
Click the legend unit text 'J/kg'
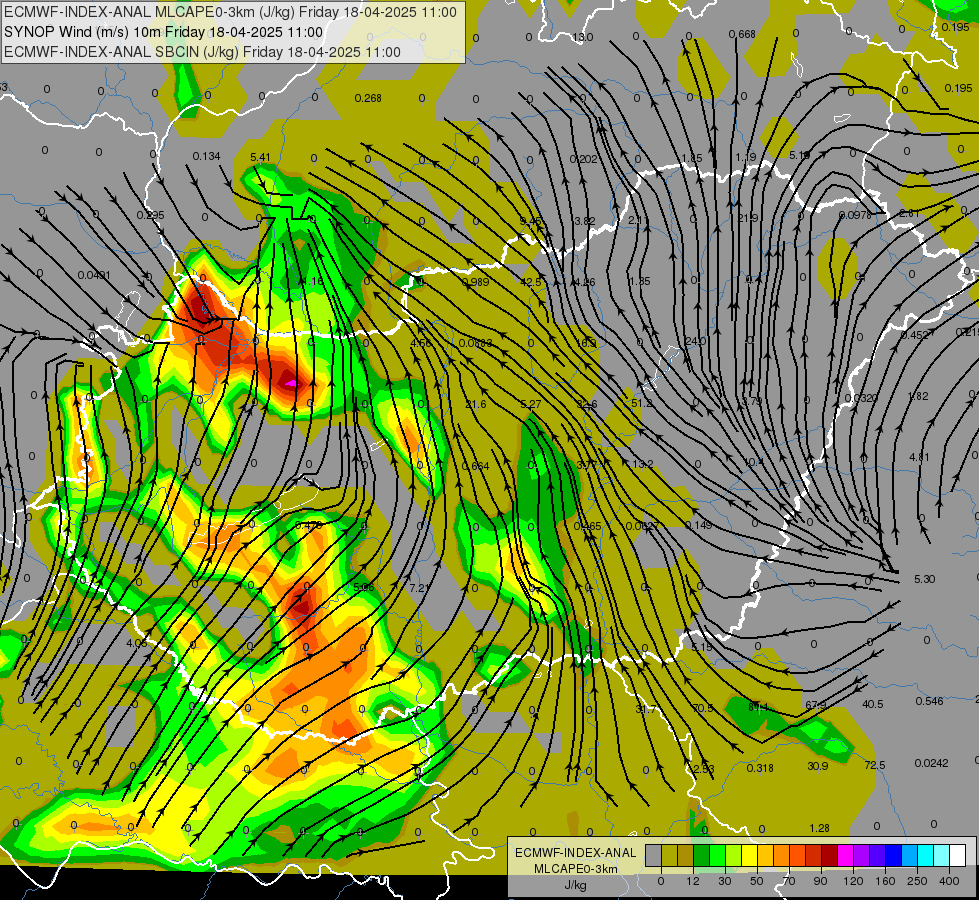tap(576, 885)
